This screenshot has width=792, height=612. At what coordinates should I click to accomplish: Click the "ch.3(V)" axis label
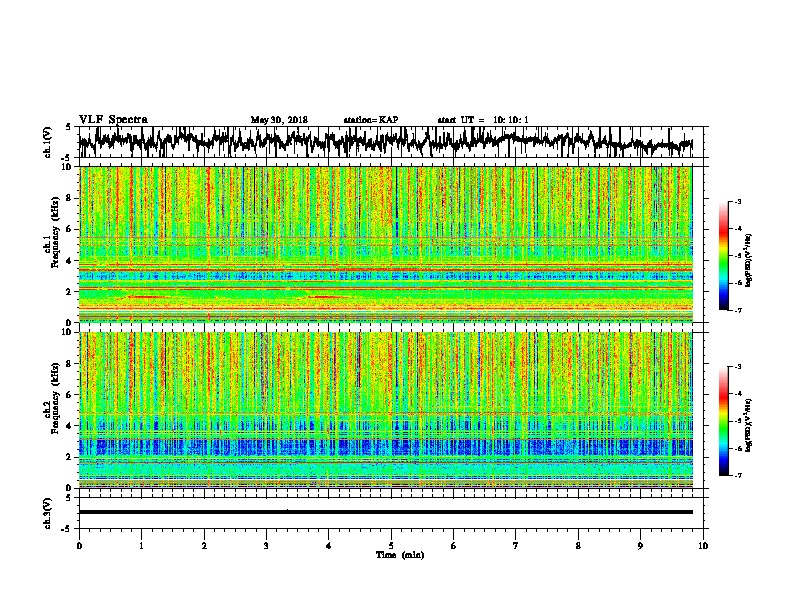pyautogui.click(x=48, y=513)
